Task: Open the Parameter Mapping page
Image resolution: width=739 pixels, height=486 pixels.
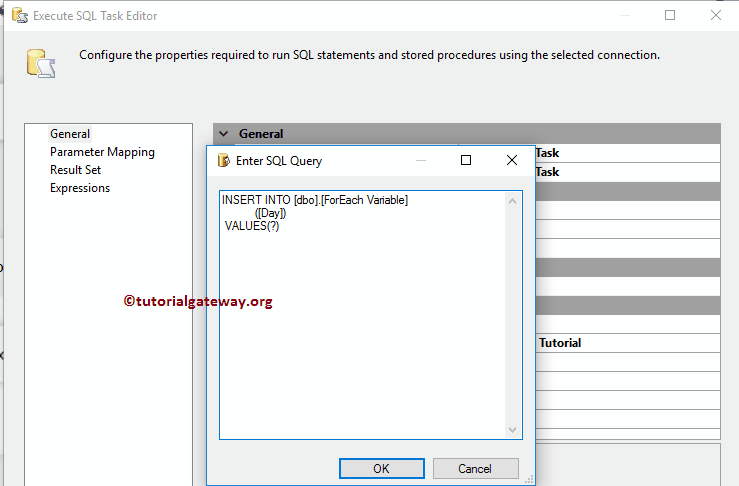Action: (x=102, y=152)
